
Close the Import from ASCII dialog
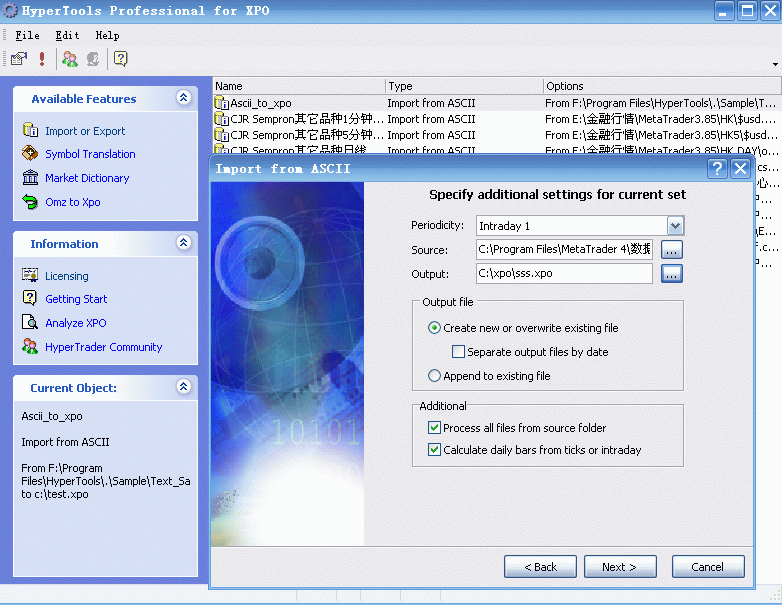click(x=741, y=169)
